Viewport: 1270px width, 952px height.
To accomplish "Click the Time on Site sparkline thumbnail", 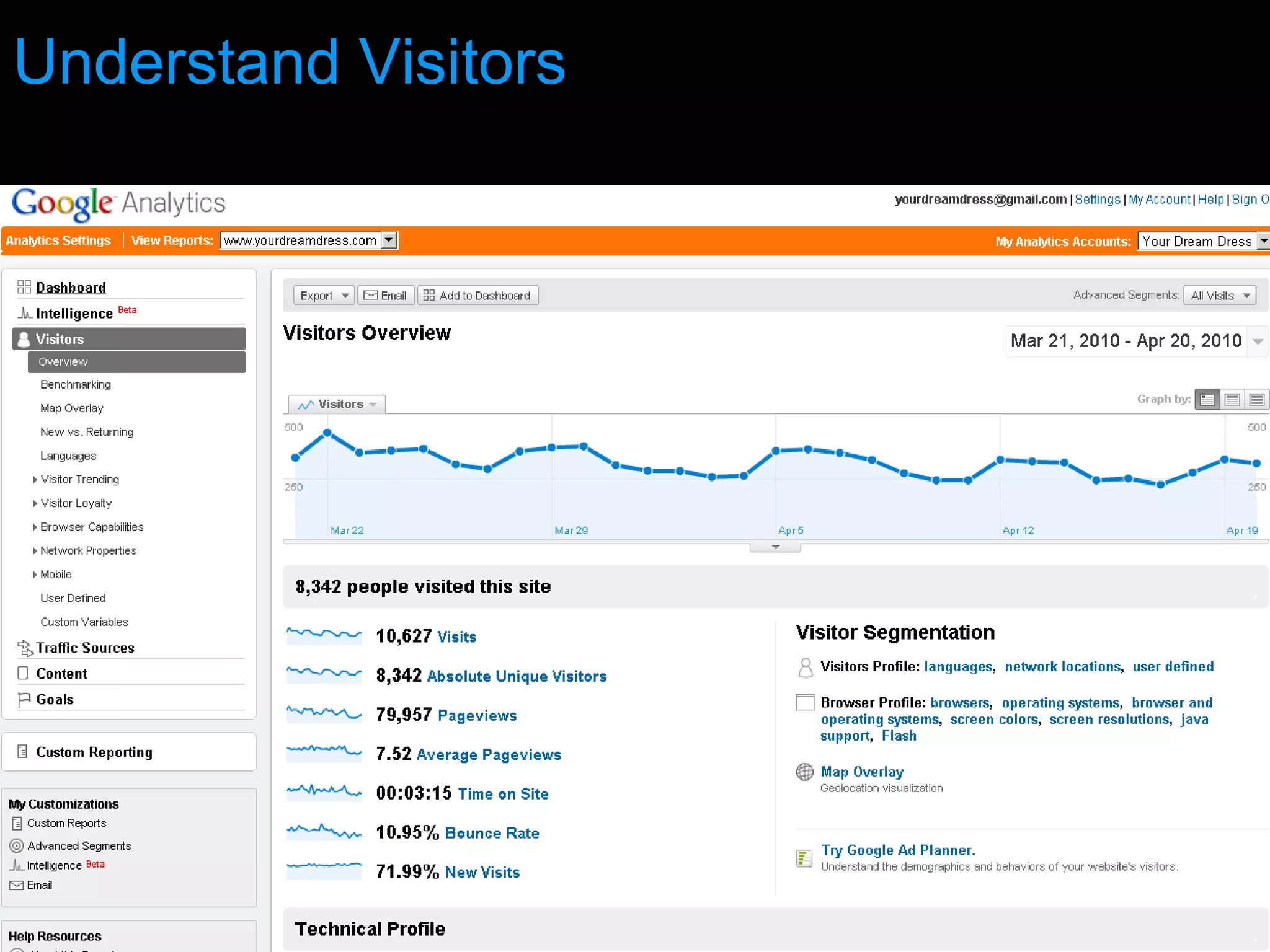I will click(324, 792).
